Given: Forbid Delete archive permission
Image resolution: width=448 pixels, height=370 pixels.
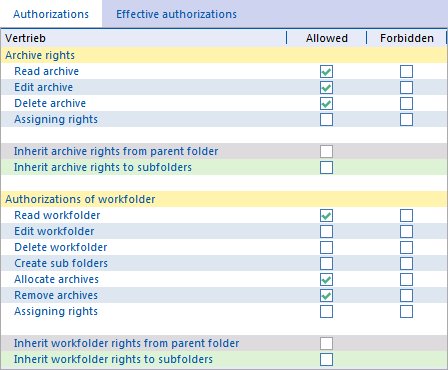Looking at the screenshot, I should pos(406,103).
